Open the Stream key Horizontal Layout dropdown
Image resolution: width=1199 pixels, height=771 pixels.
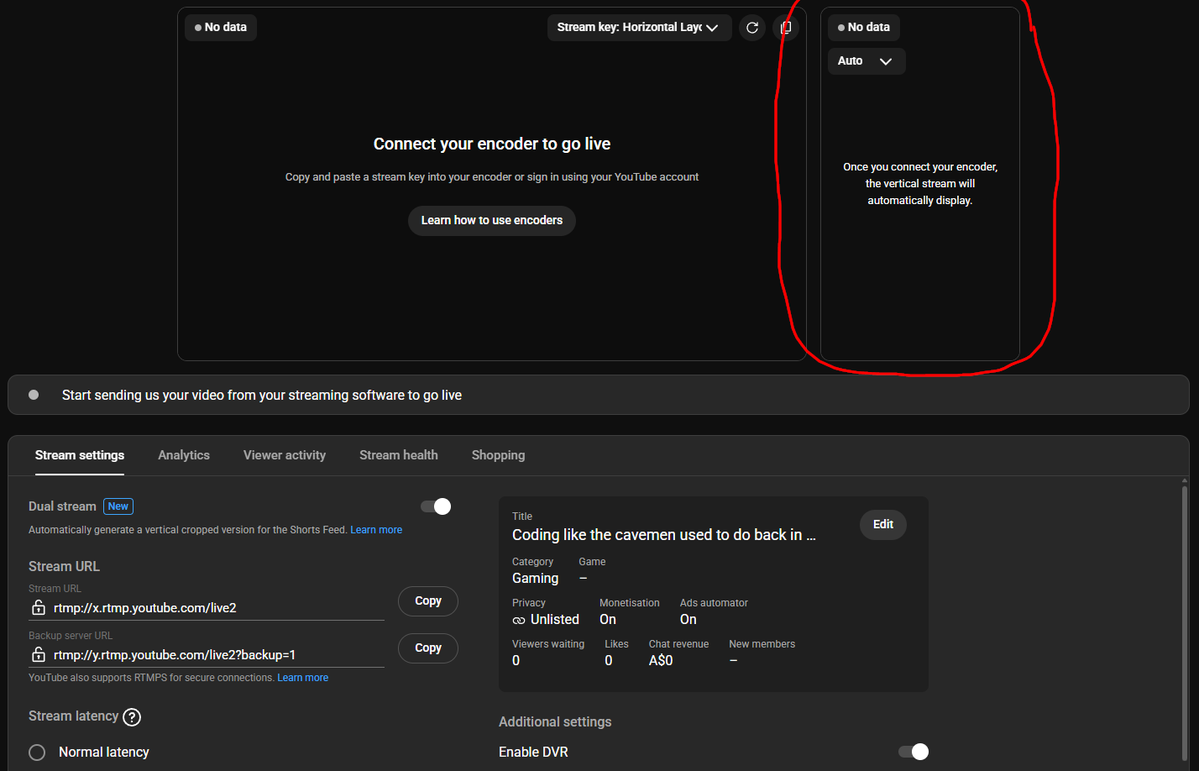[x=639, y=28]
